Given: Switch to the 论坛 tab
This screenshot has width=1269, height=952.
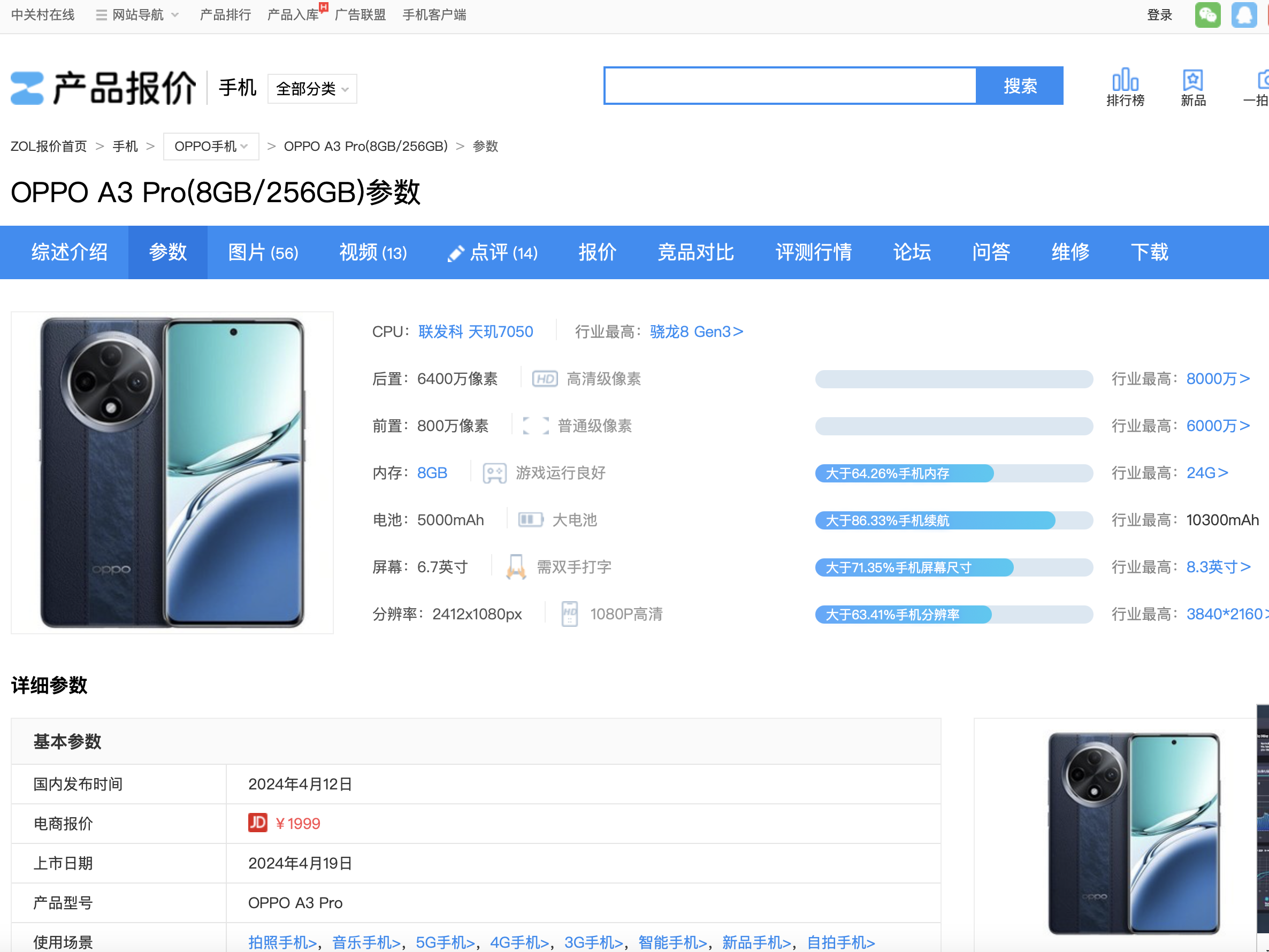Looking at the screenshot, I should coord(912,252).
